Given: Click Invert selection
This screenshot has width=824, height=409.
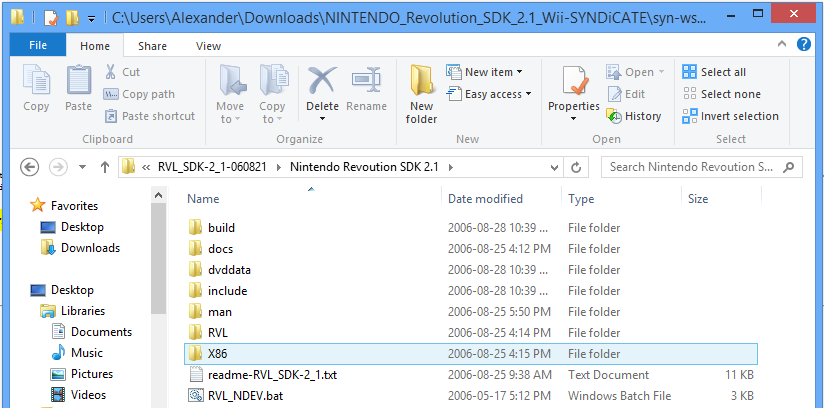Looking at the screenshot, I should click(730, 116).
